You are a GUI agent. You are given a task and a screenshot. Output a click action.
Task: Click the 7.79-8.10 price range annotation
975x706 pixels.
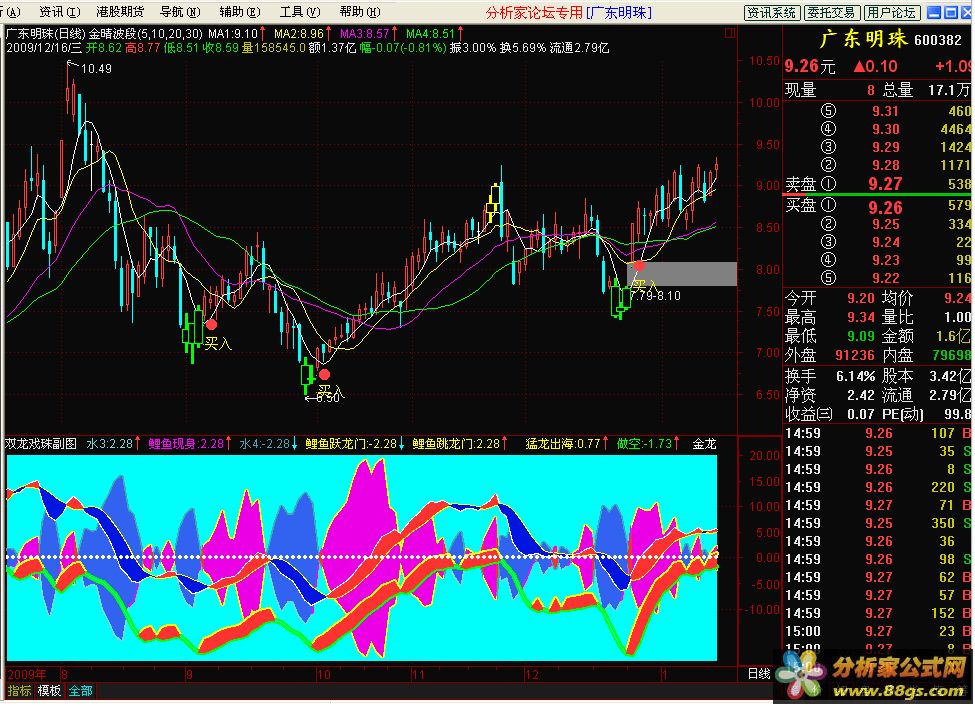coord(655,296)
